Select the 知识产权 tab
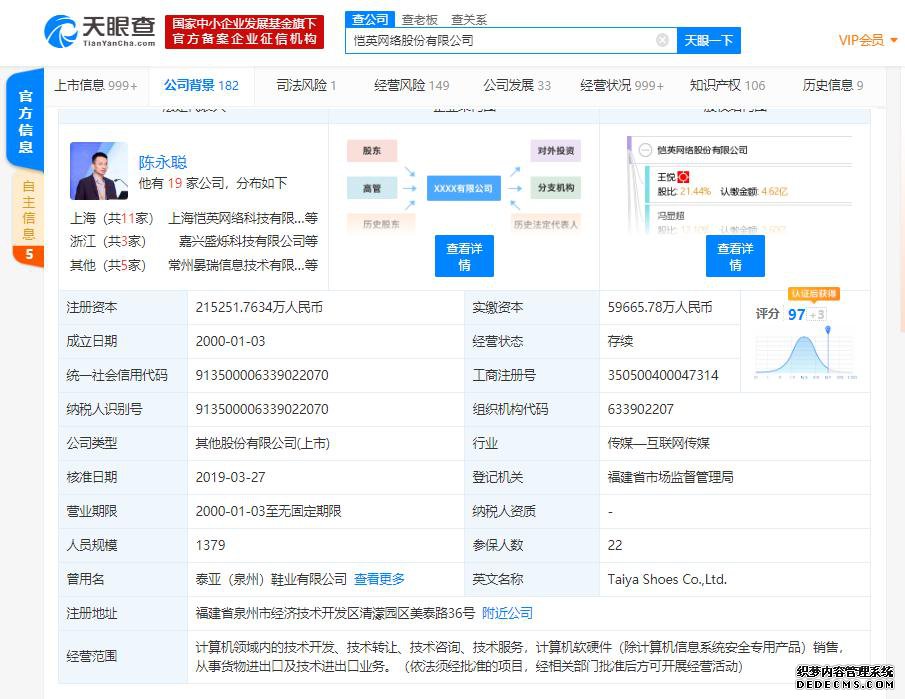 point(727,85)
